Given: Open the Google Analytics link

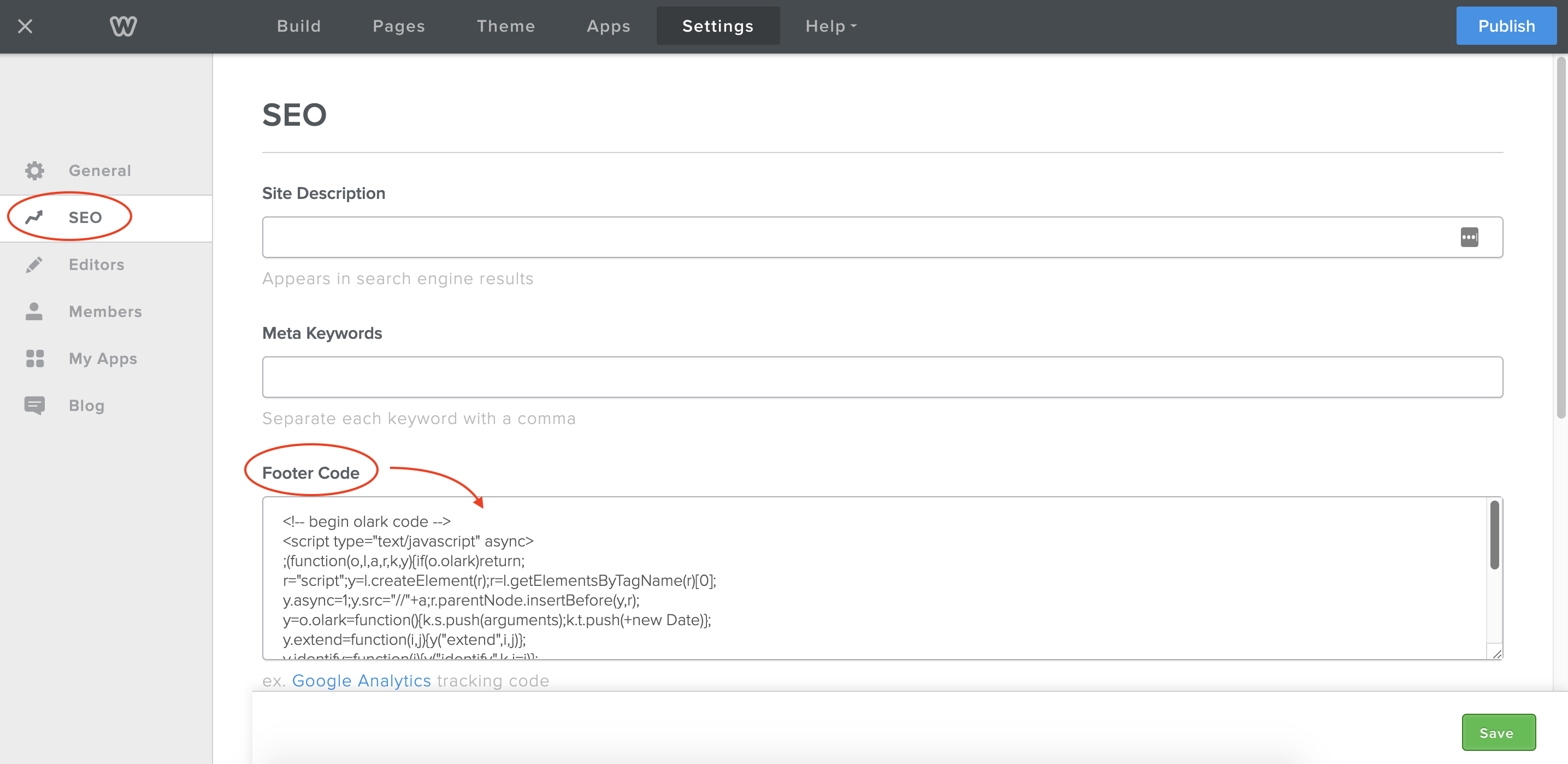Looking at the screenshot, I should (361, 680).
